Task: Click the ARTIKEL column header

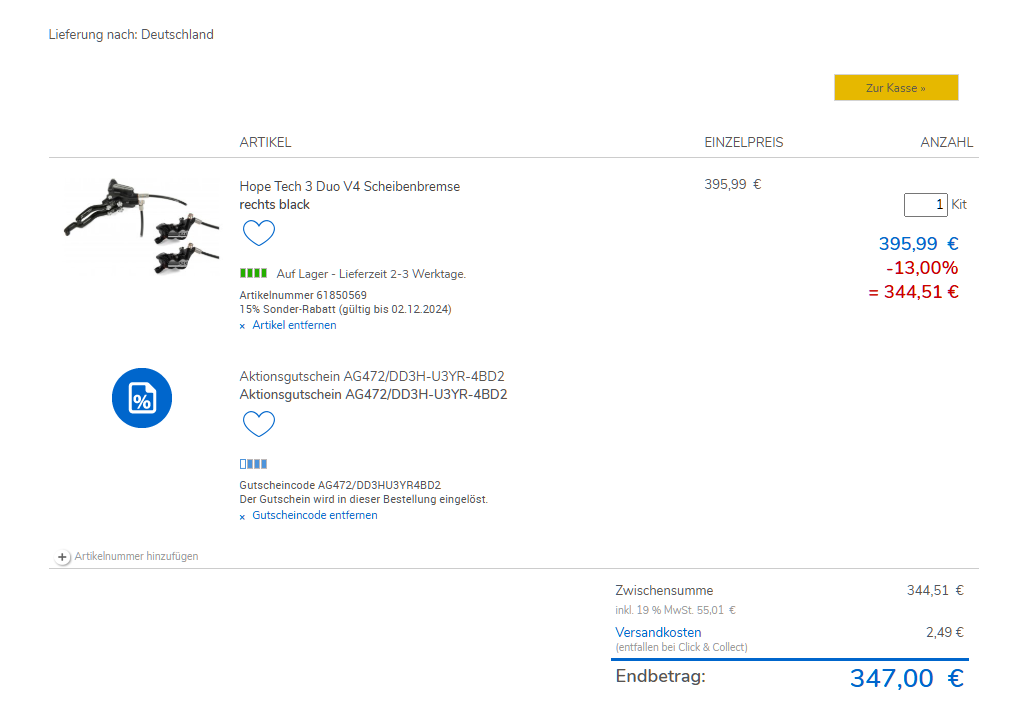Action: (265, 143)
